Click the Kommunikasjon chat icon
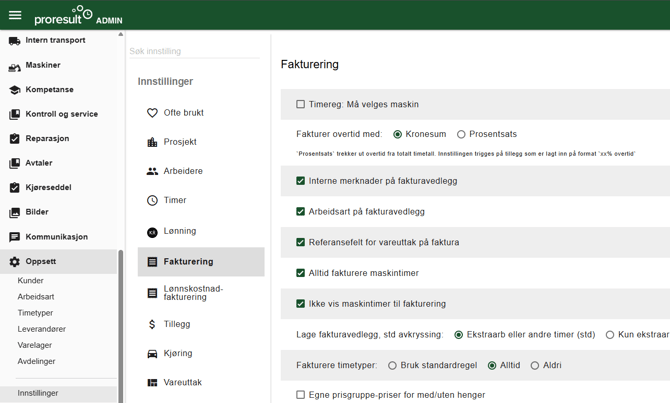This screenshot has width=670, height=403. [15, 237]
